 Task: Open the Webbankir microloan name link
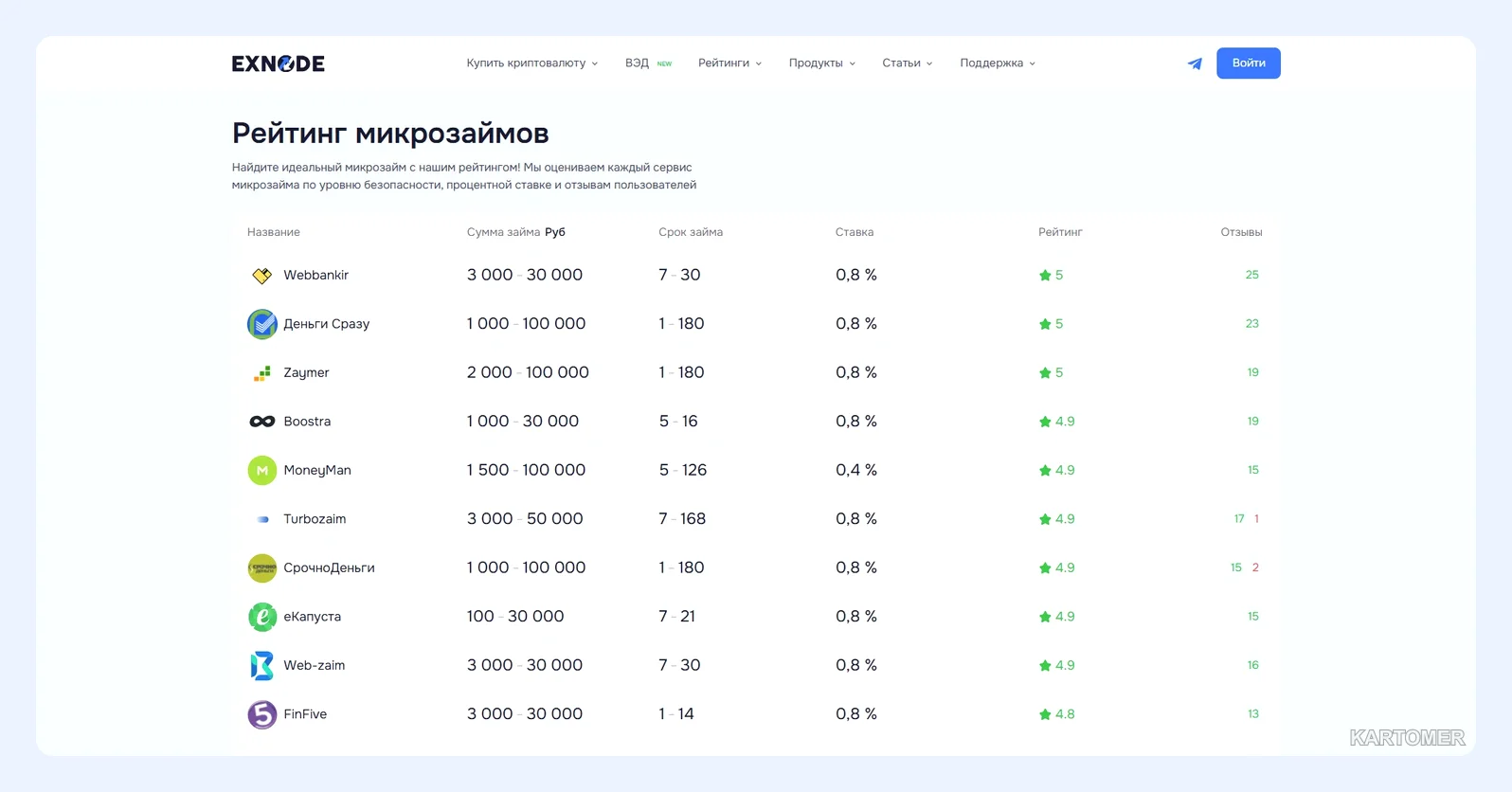(x=316, y=275)
